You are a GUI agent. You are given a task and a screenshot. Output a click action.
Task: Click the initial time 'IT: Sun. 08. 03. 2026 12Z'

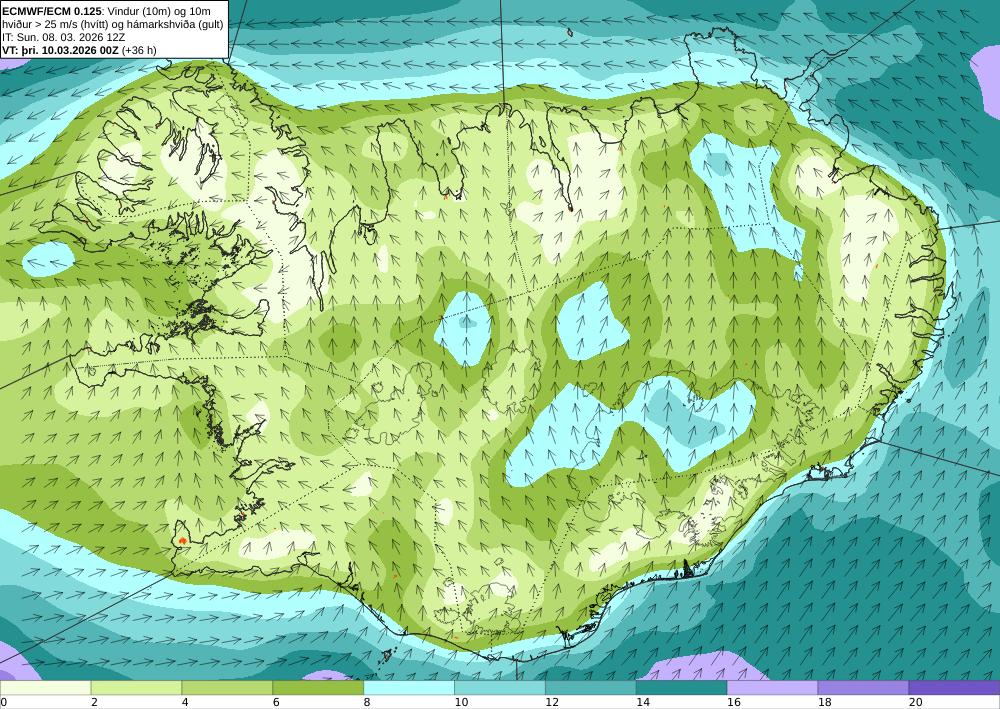coord(63,37)
